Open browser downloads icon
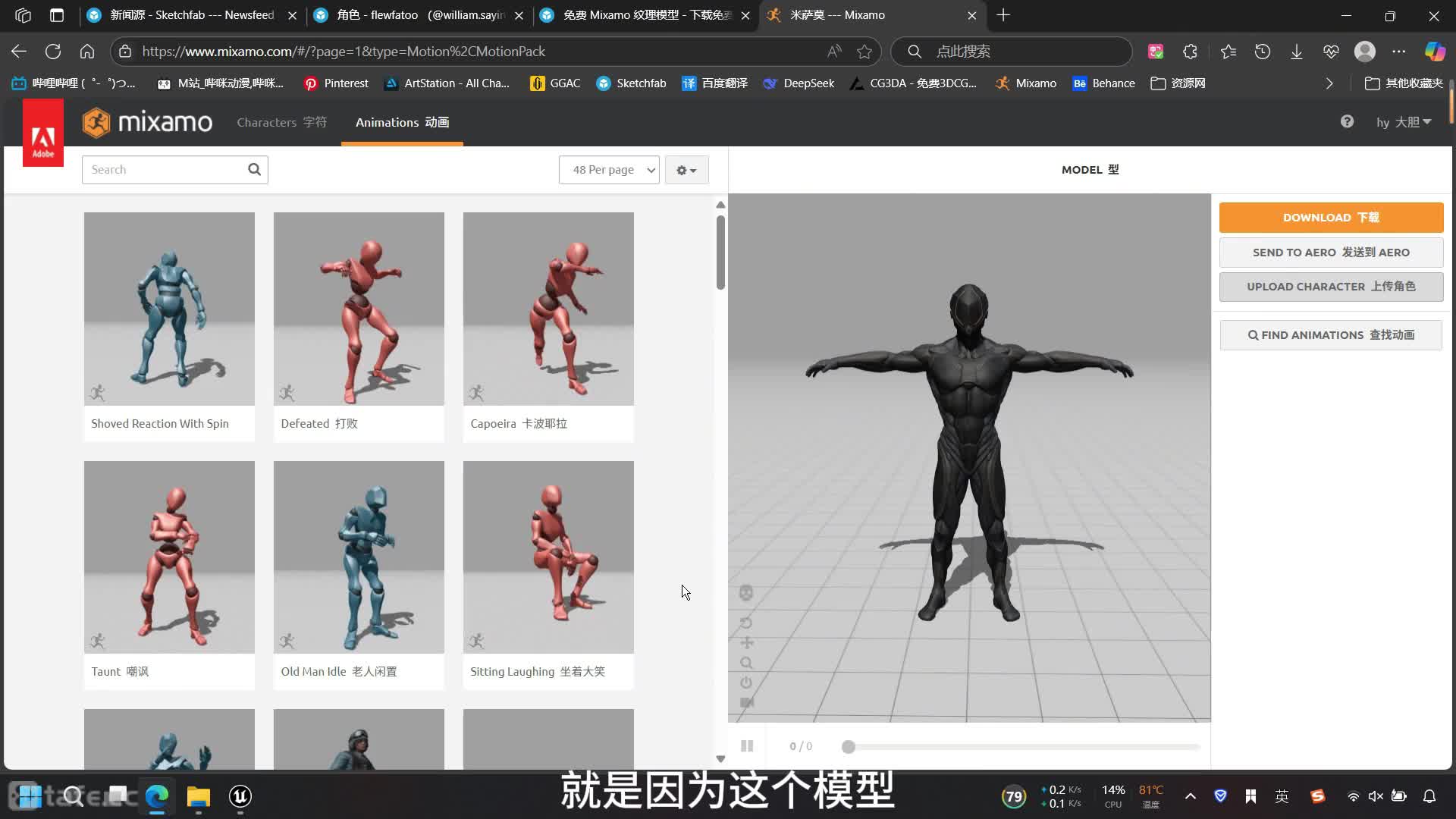 point(1297,52)
